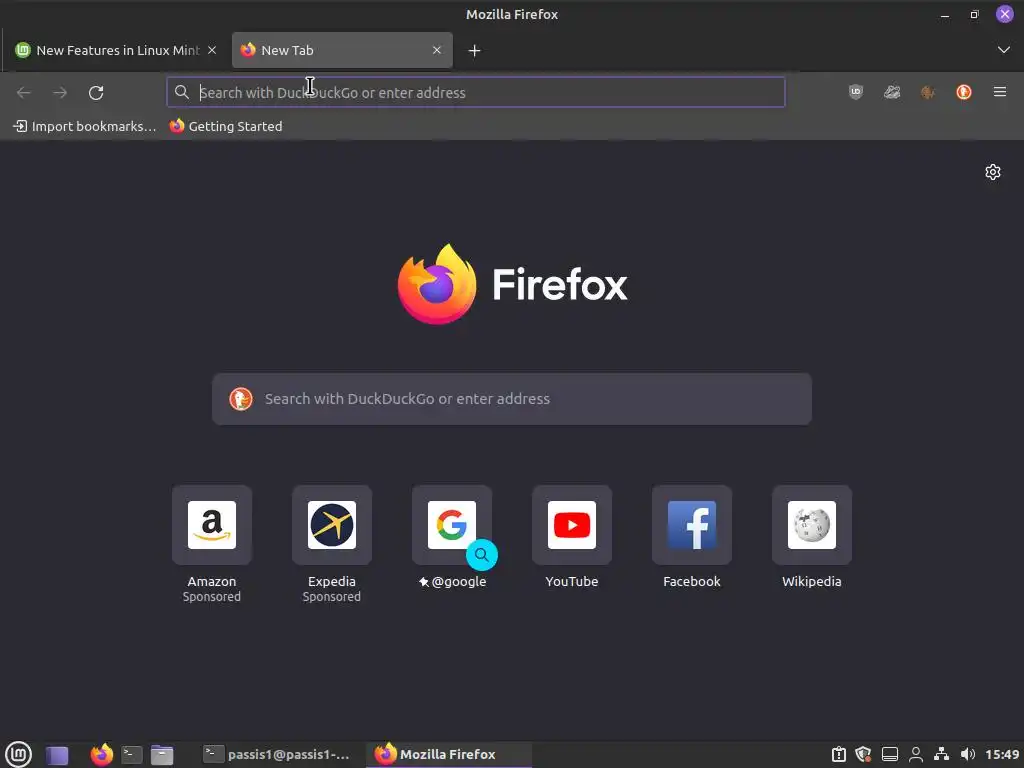Minimize the Firefox window
1024x768 pixels.
click(x=944, y=14)
